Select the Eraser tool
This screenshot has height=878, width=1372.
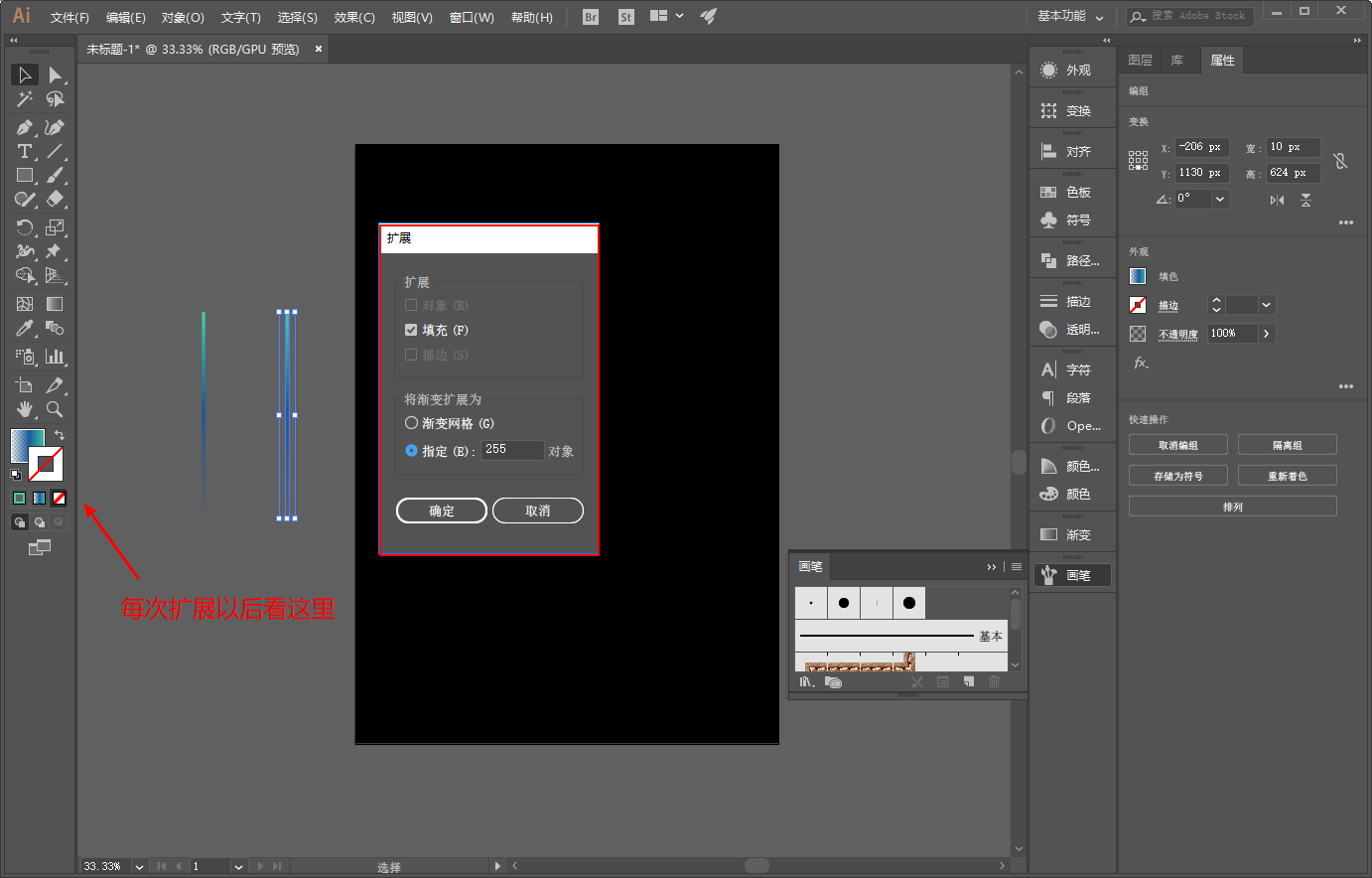pos(55,199)
